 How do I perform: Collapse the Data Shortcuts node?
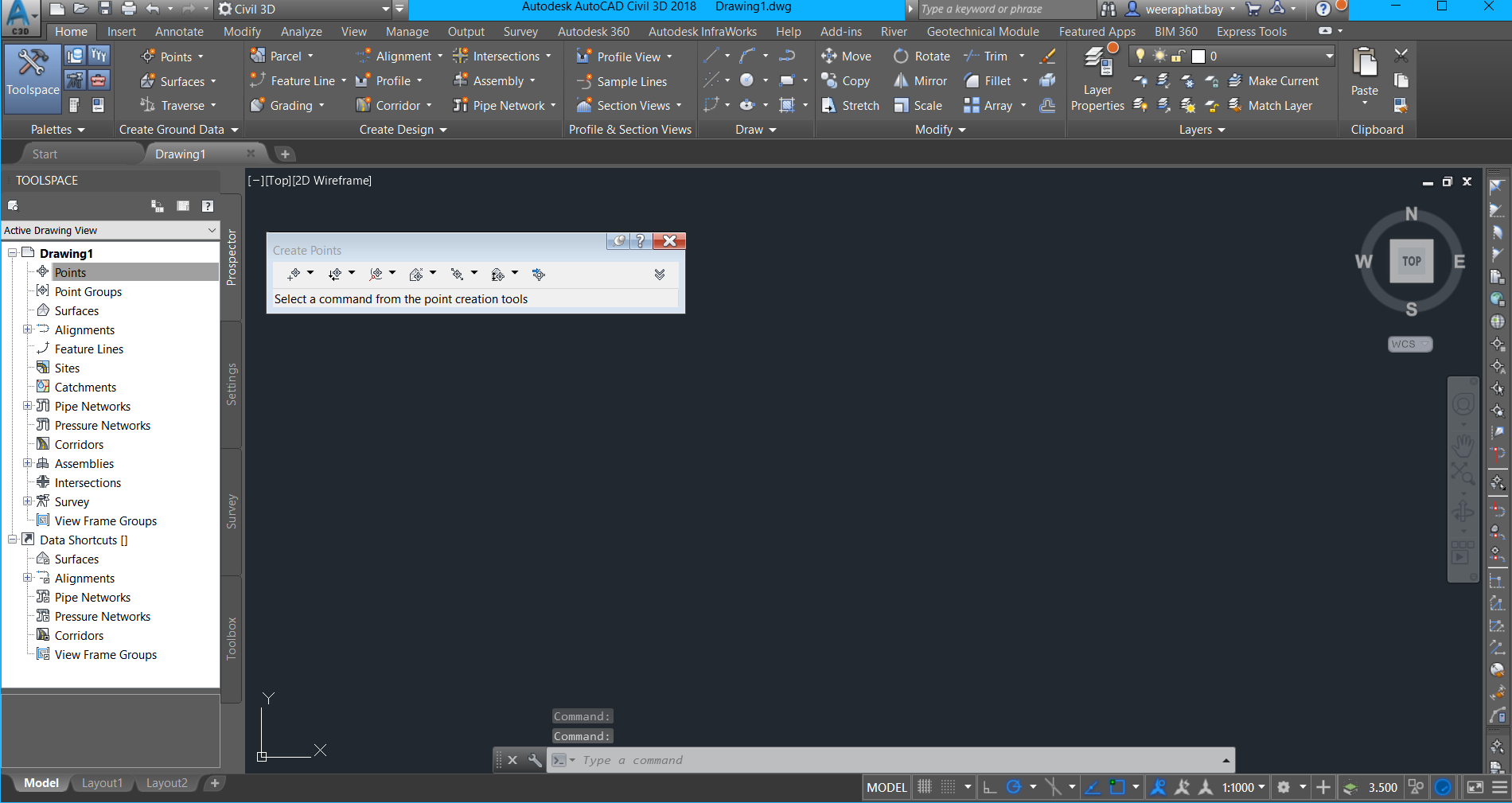[x=13, y=540]
